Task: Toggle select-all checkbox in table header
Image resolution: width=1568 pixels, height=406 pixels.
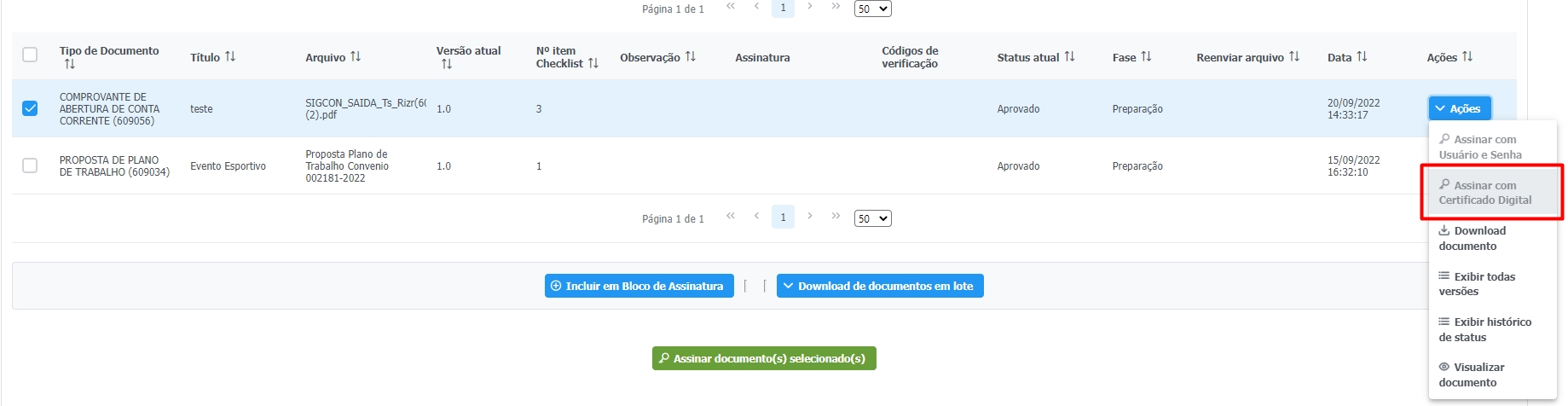Action: 30,55
